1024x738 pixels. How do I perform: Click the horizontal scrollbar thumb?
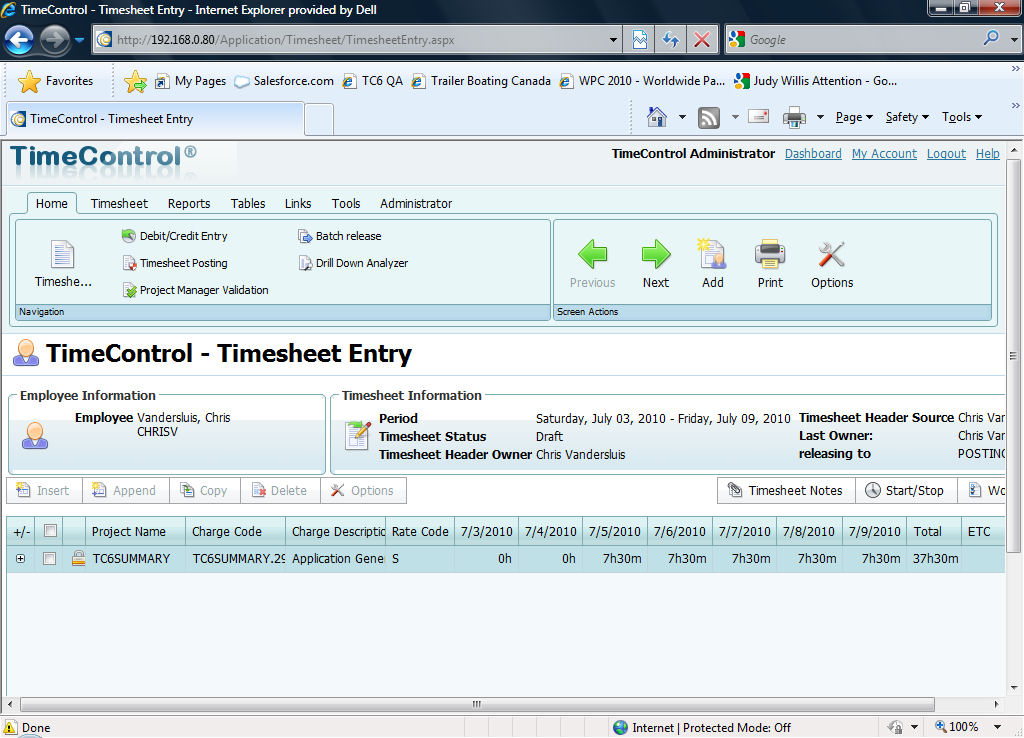[477, 704]
